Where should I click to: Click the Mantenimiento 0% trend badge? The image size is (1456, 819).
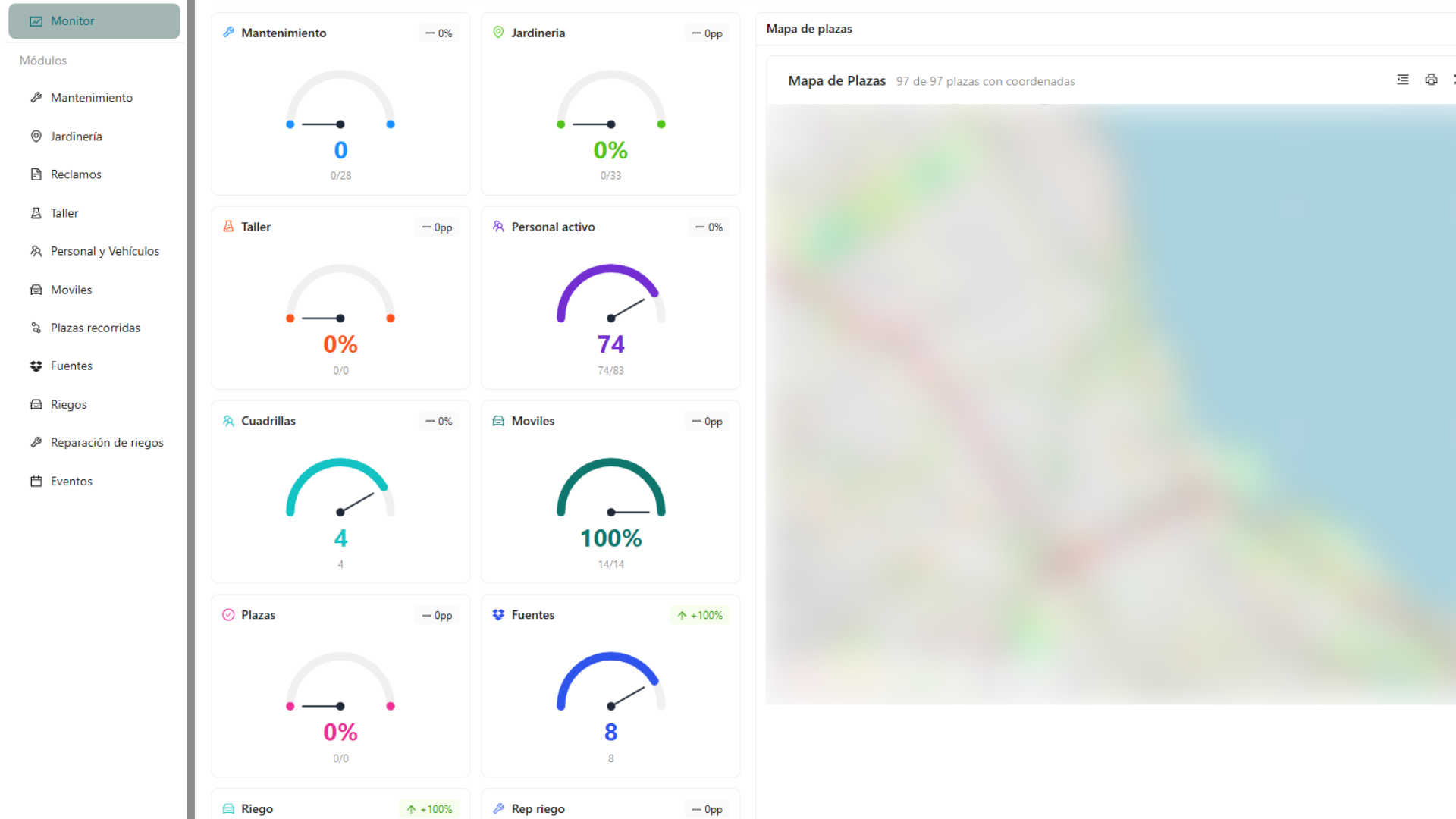coord(439,33)
